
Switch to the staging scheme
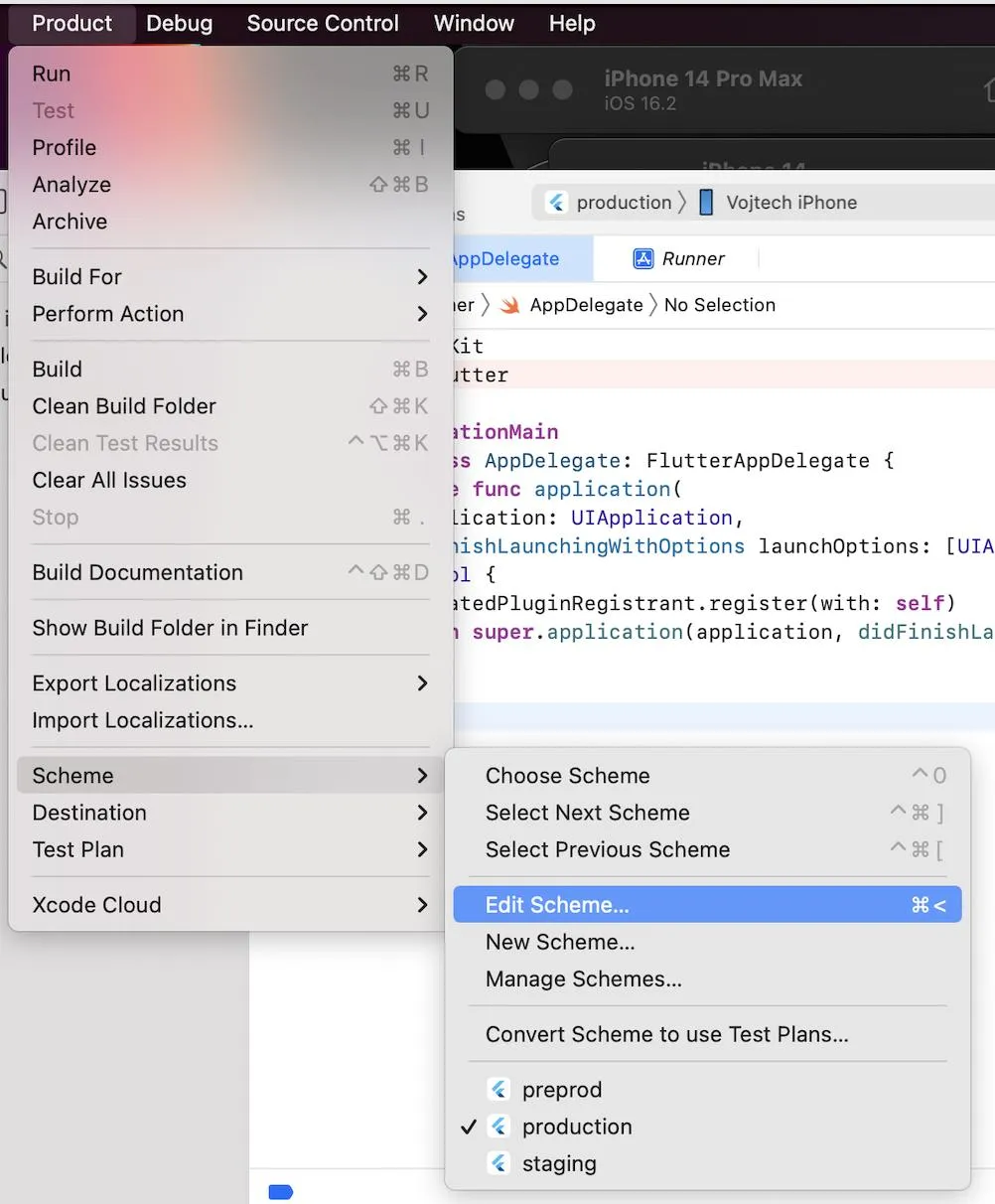pos(707,1163)
